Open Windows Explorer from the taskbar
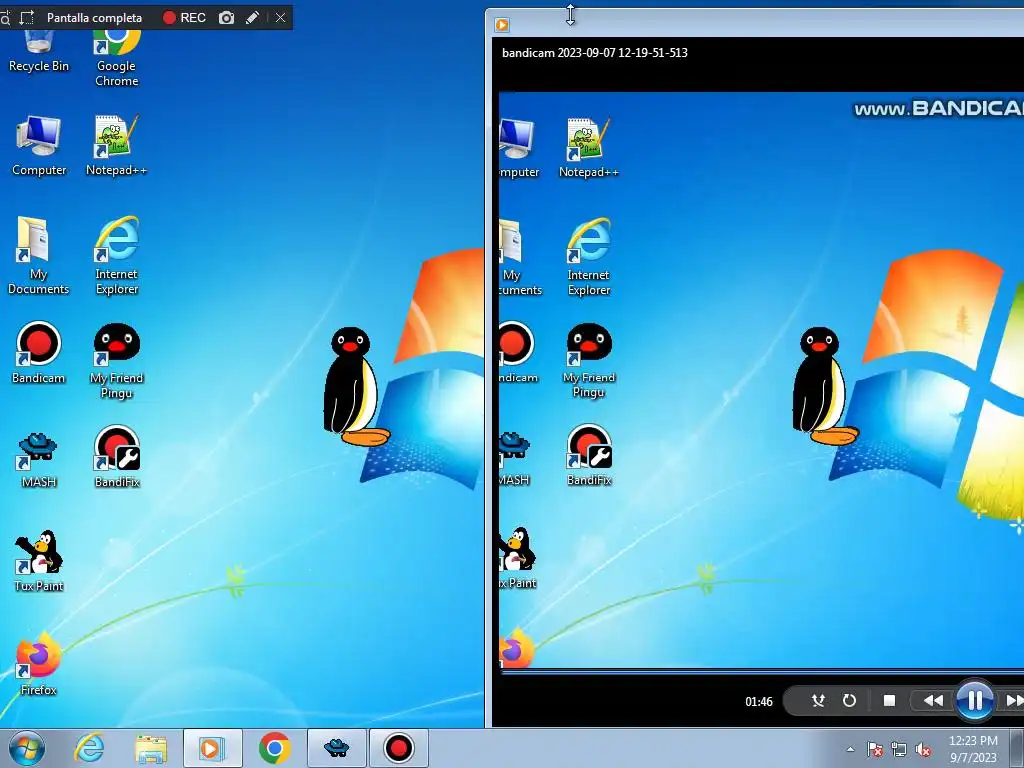This screenshot has width=1024, height=768. tap(151, 748)
